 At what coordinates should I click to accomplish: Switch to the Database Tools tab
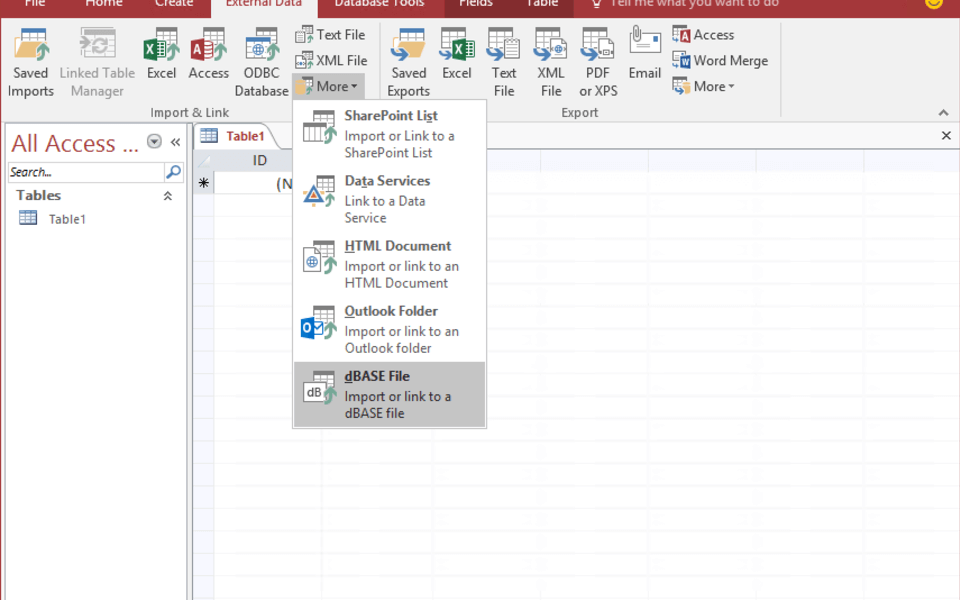coord(379,5)
